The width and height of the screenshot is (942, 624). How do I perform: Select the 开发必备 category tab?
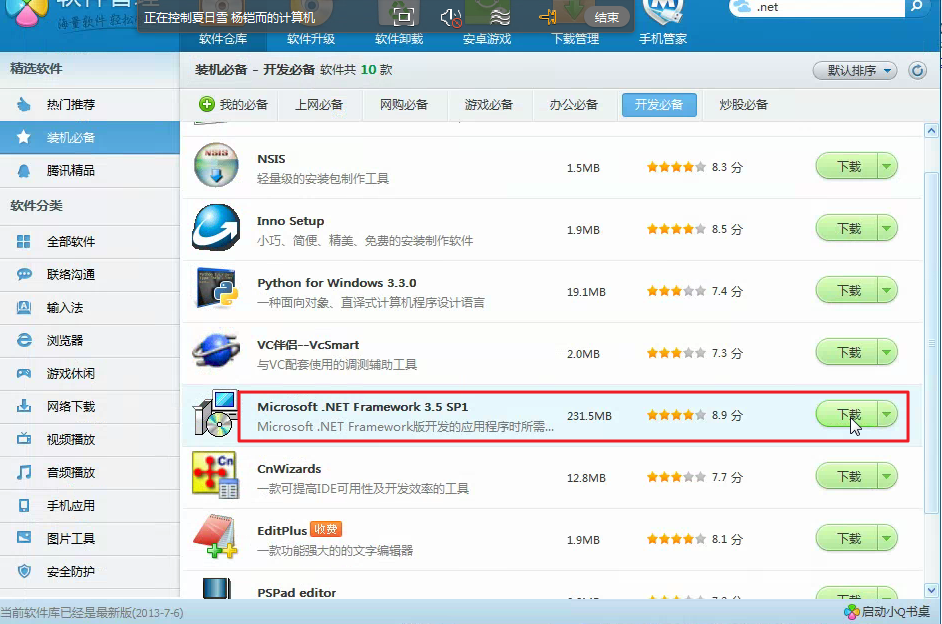pyautogui.click(x=659, y=105)
